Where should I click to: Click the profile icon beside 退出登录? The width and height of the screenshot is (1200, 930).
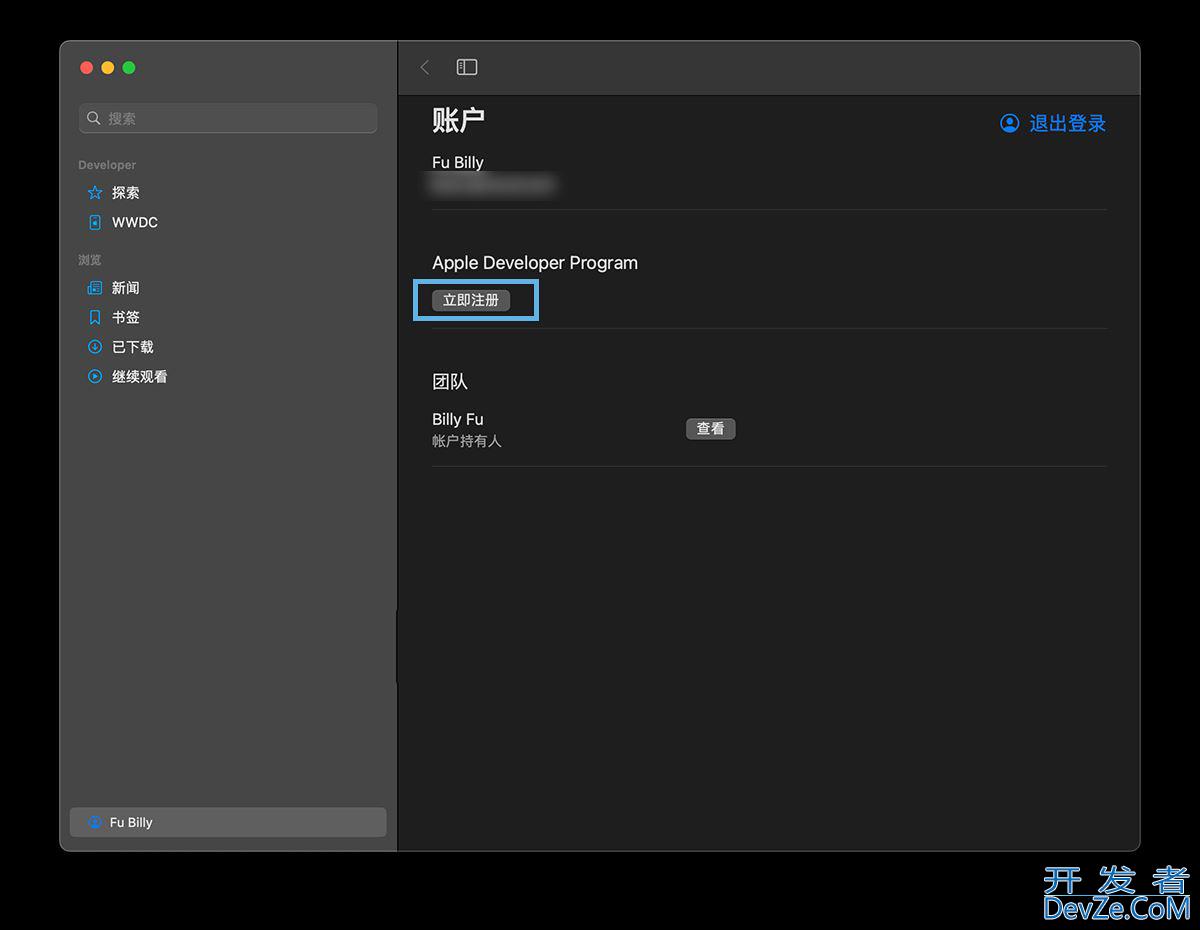coord(1010,123)
